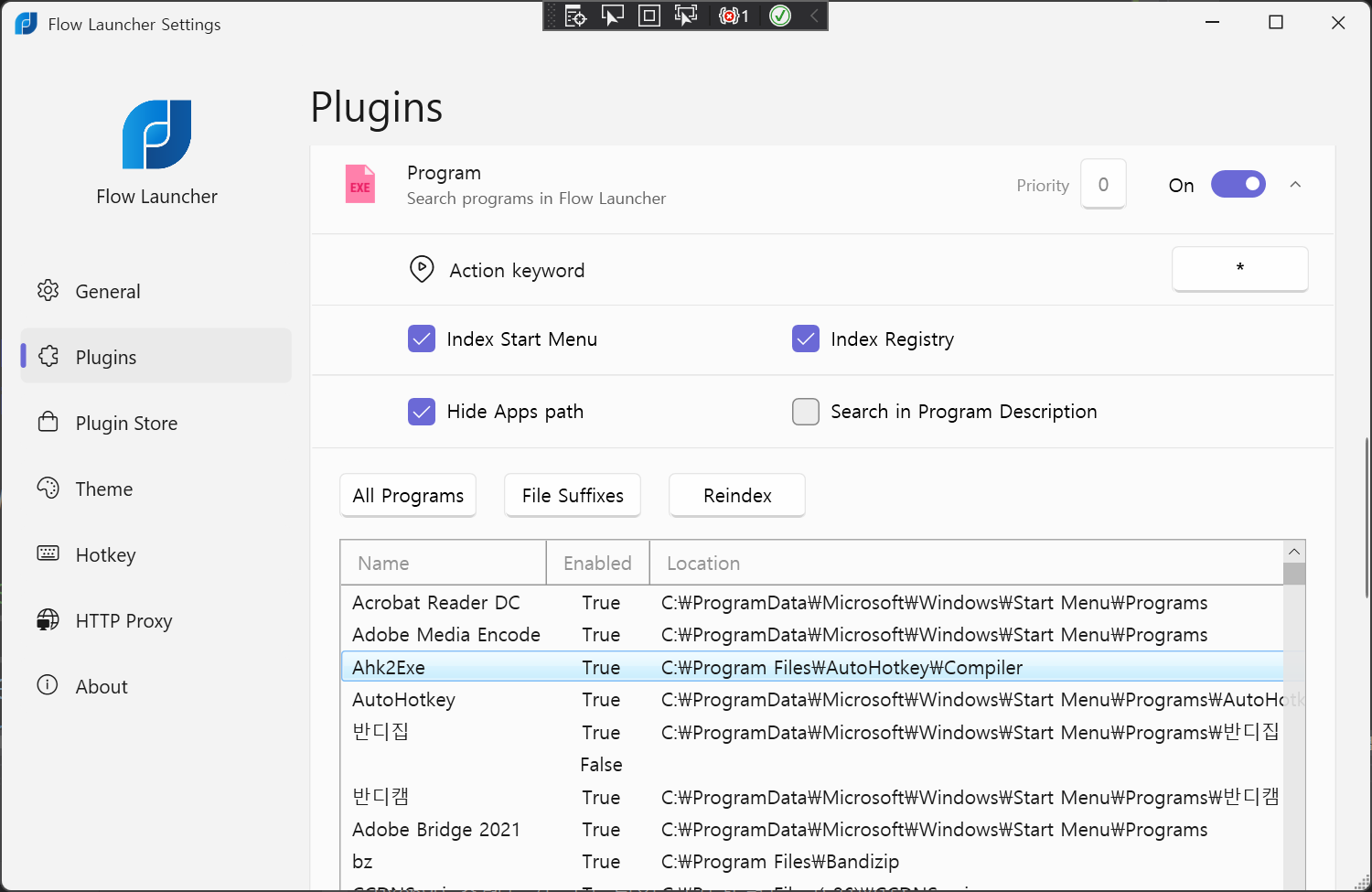1372x892 pixels.
Task: Click the Action keyword pin icon
Action: point(422,269)
